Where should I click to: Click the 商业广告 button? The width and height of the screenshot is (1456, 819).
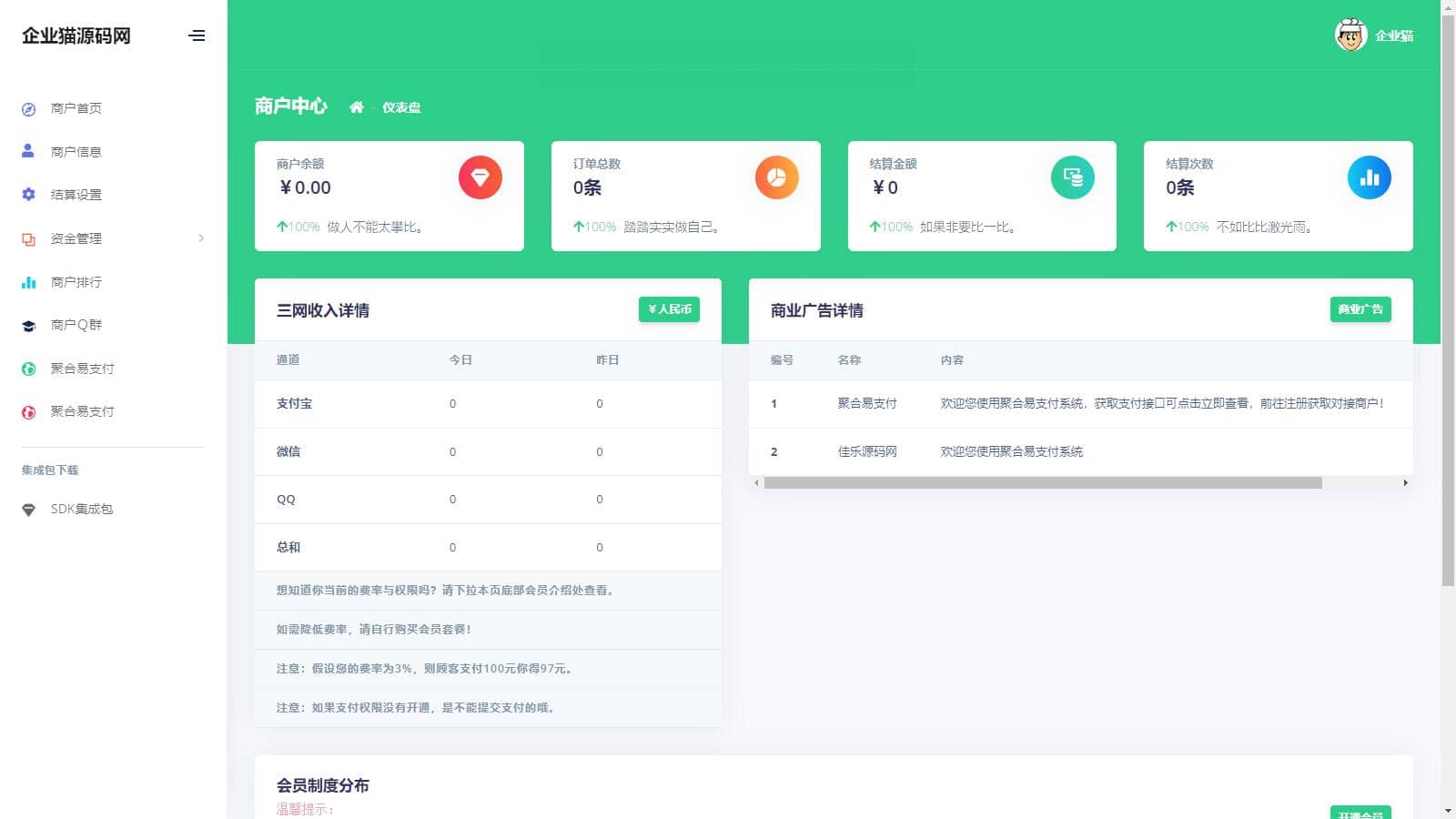coord(1360,309)
